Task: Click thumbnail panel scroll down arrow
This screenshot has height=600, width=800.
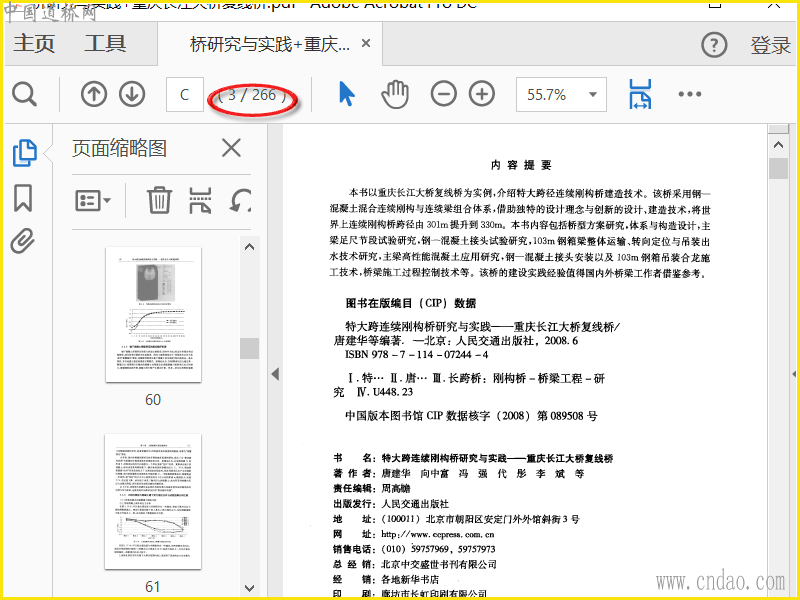Action: [x=249, y=588]
